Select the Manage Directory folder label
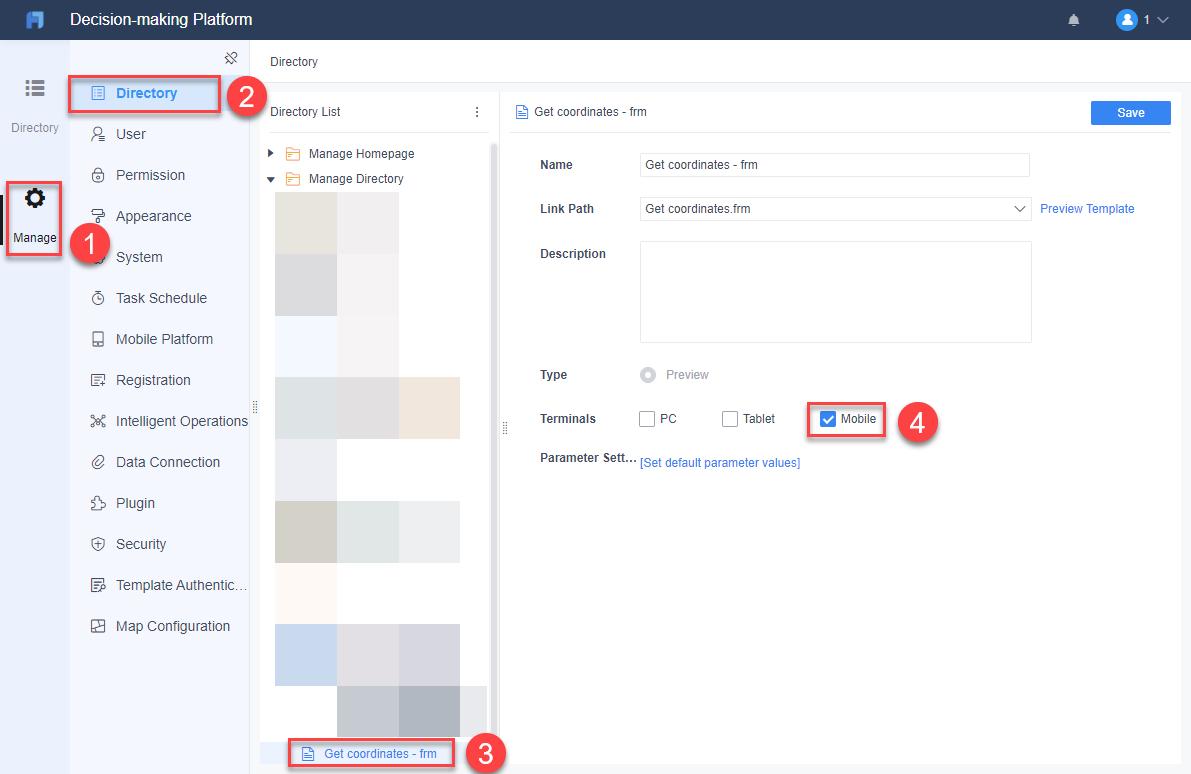The height and width of the screenshot is (774, 1191). [x=356, y=179]
